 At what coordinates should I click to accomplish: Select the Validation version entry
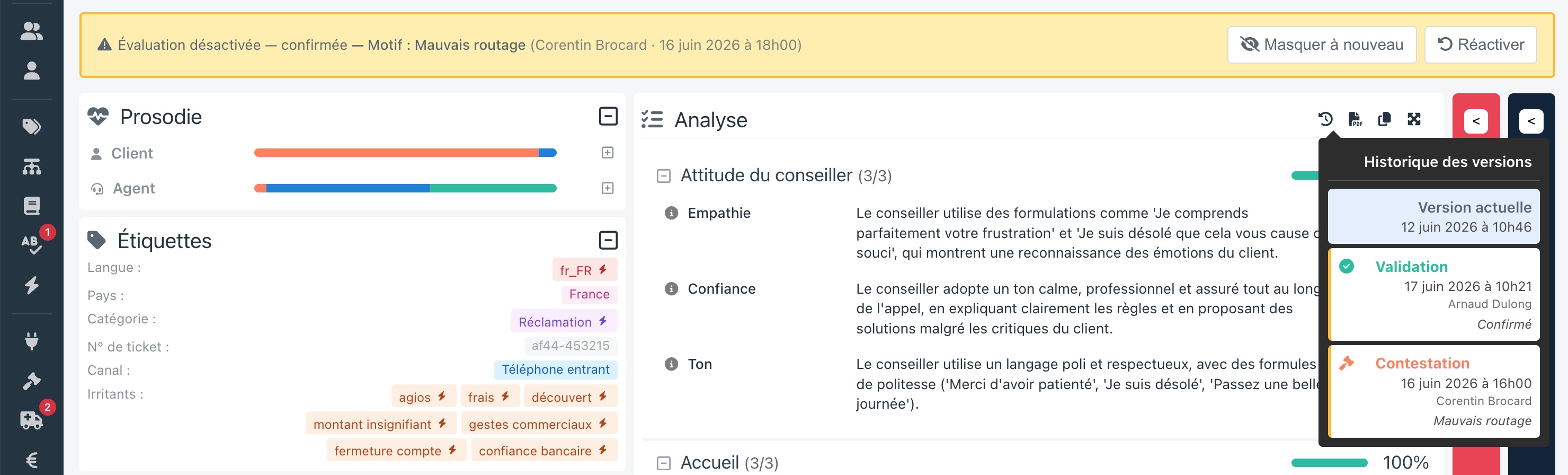(1433, 295)
